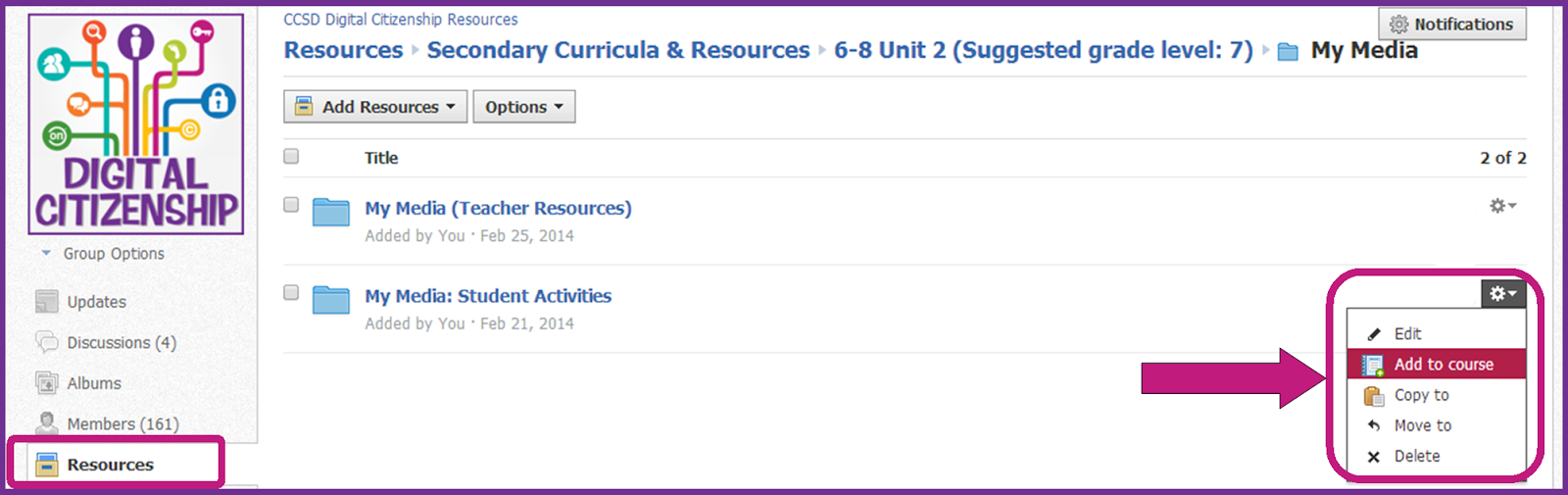Toggle the select-all checkbox beside Title
The height and width of the screenshot is (495, 1568).
[x=291, y=156]
